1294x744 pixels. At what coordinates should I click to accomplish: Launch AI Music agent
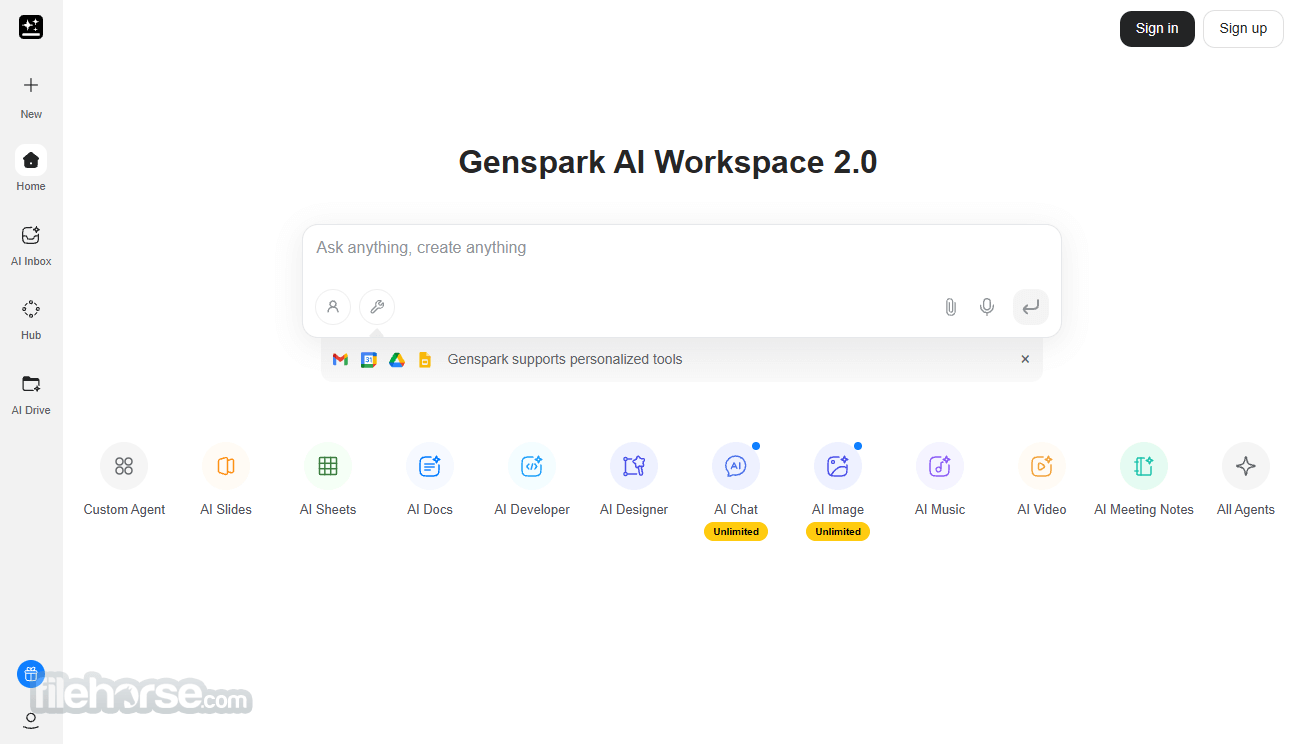(x=940, y=480)
